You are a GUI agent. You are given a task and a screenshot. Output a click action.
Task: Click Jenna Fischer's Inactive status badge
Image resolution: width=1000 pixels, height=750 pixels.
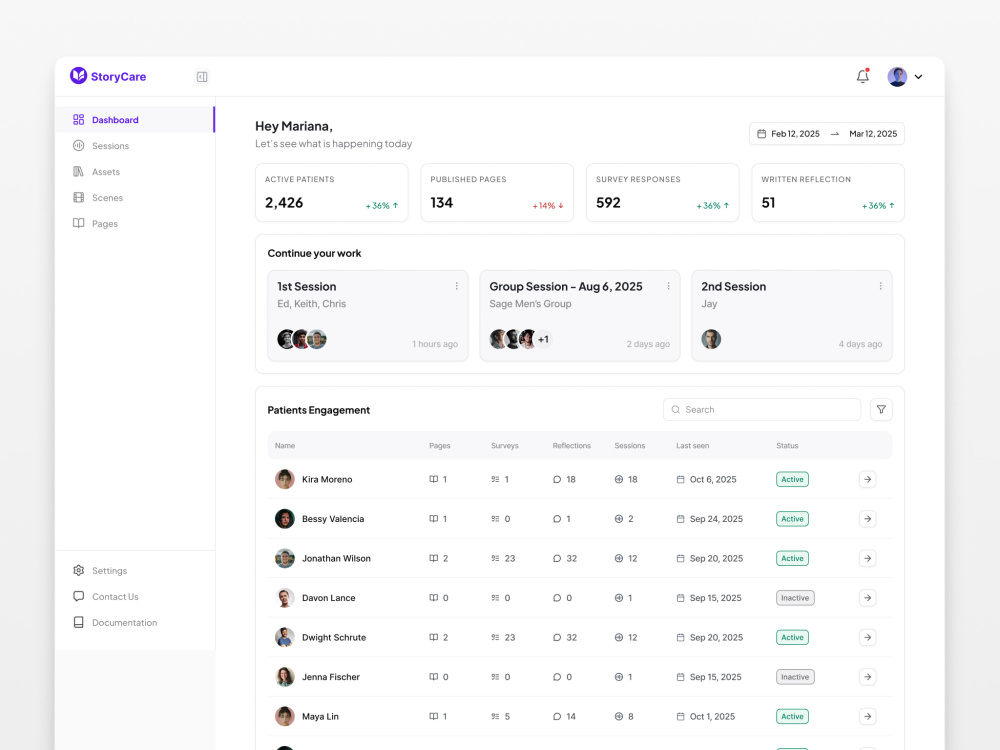(795, 677)
